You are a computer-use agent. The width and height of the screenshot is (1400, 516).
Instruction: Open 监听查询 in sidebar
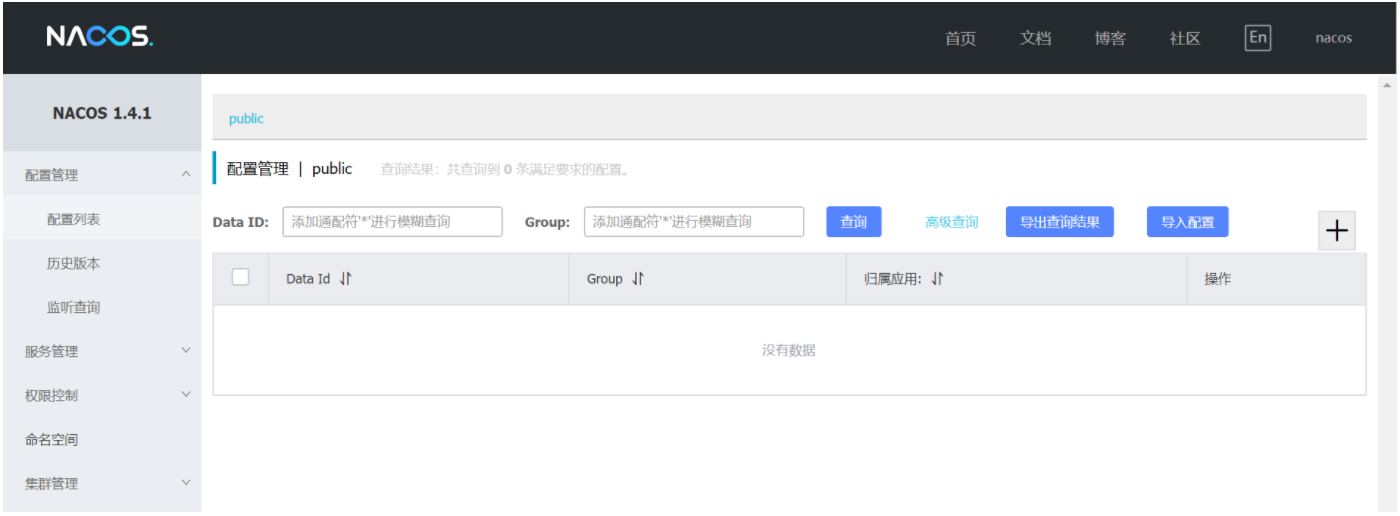click(74, 307)
